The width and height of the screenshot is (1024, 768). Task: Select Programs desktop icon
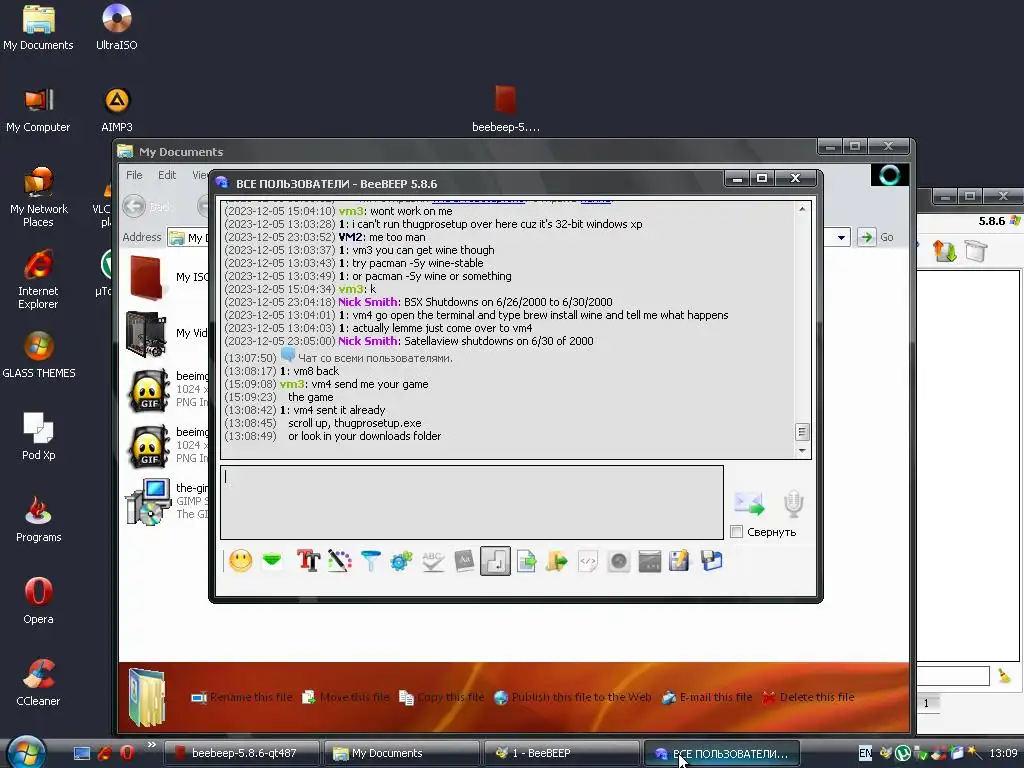pyautogui.click(x=38, y=519)
